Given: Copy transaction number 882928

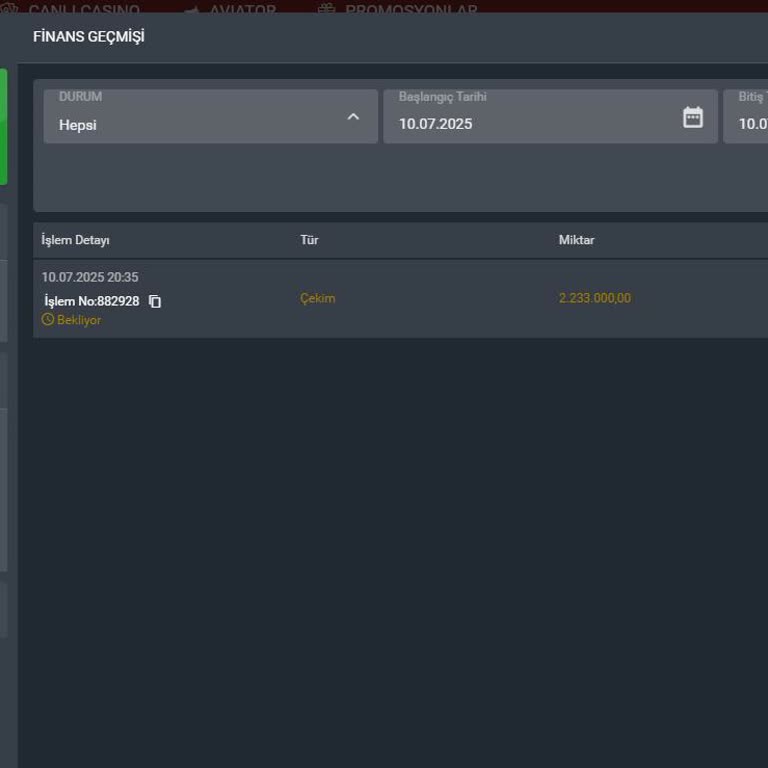Looking at the screenshot, I should 155,301.
